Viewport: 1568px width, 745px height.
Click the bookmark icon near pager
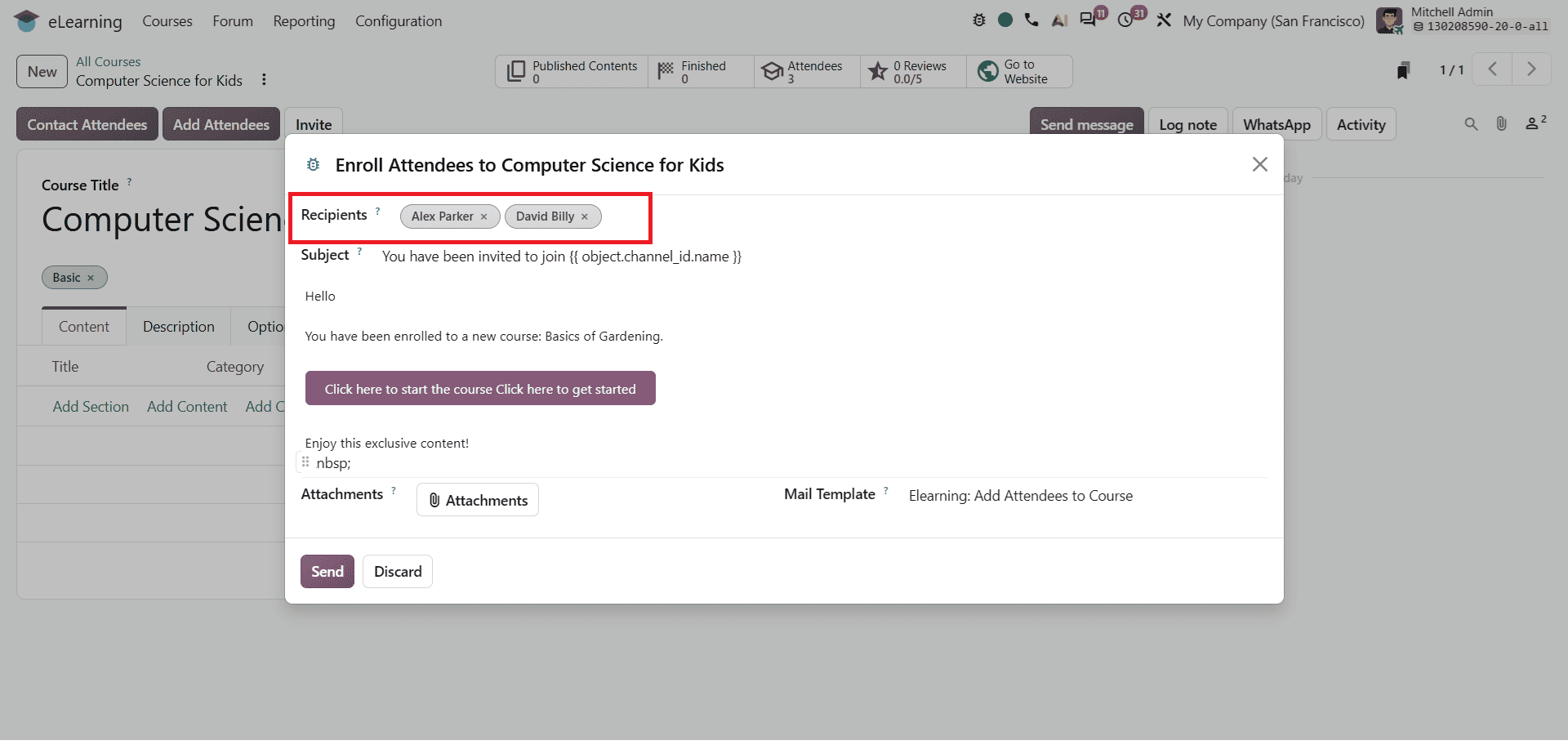pyautogui.click(x=1403, y=70)
